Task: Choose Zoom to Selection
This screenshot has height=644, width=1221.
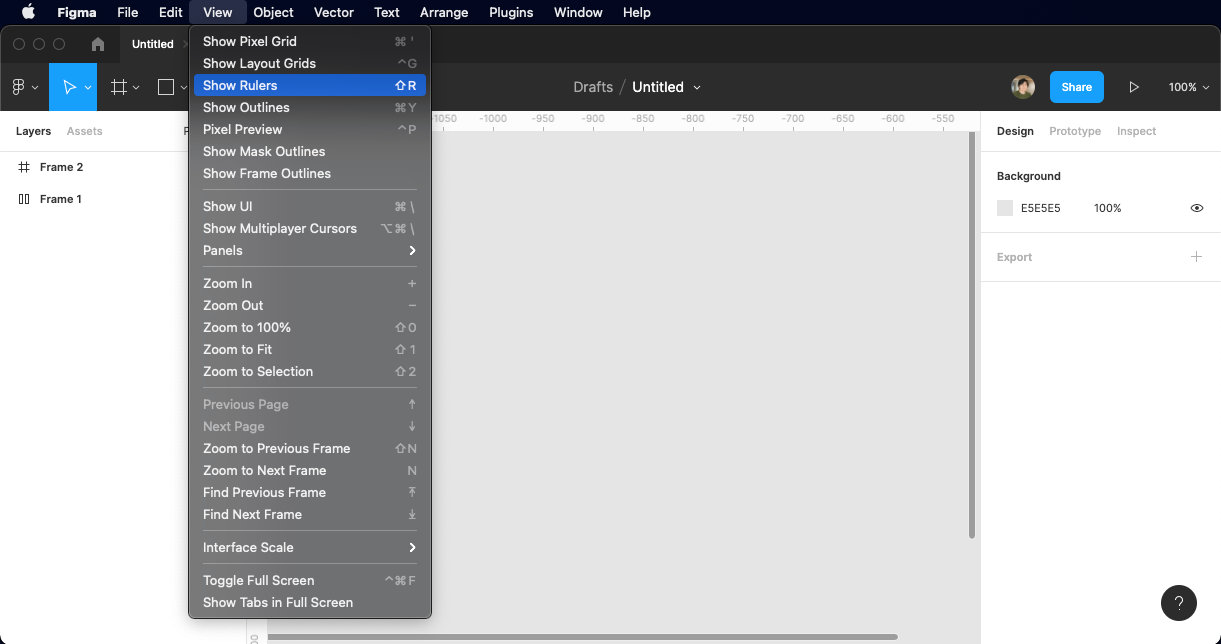Action: (x=310, y=371)
